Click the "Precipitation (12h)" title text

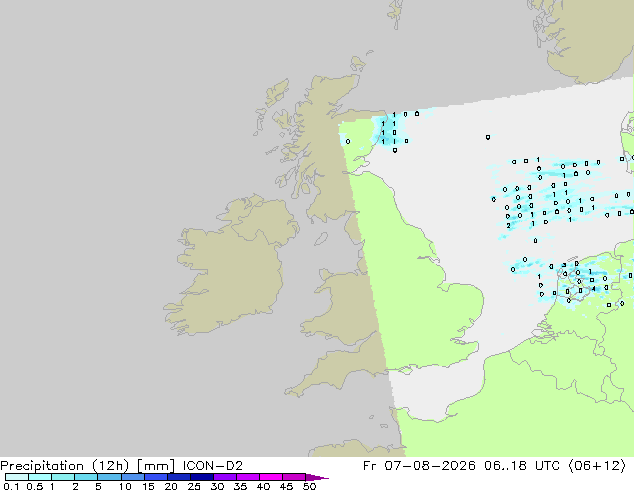[65, 466]
